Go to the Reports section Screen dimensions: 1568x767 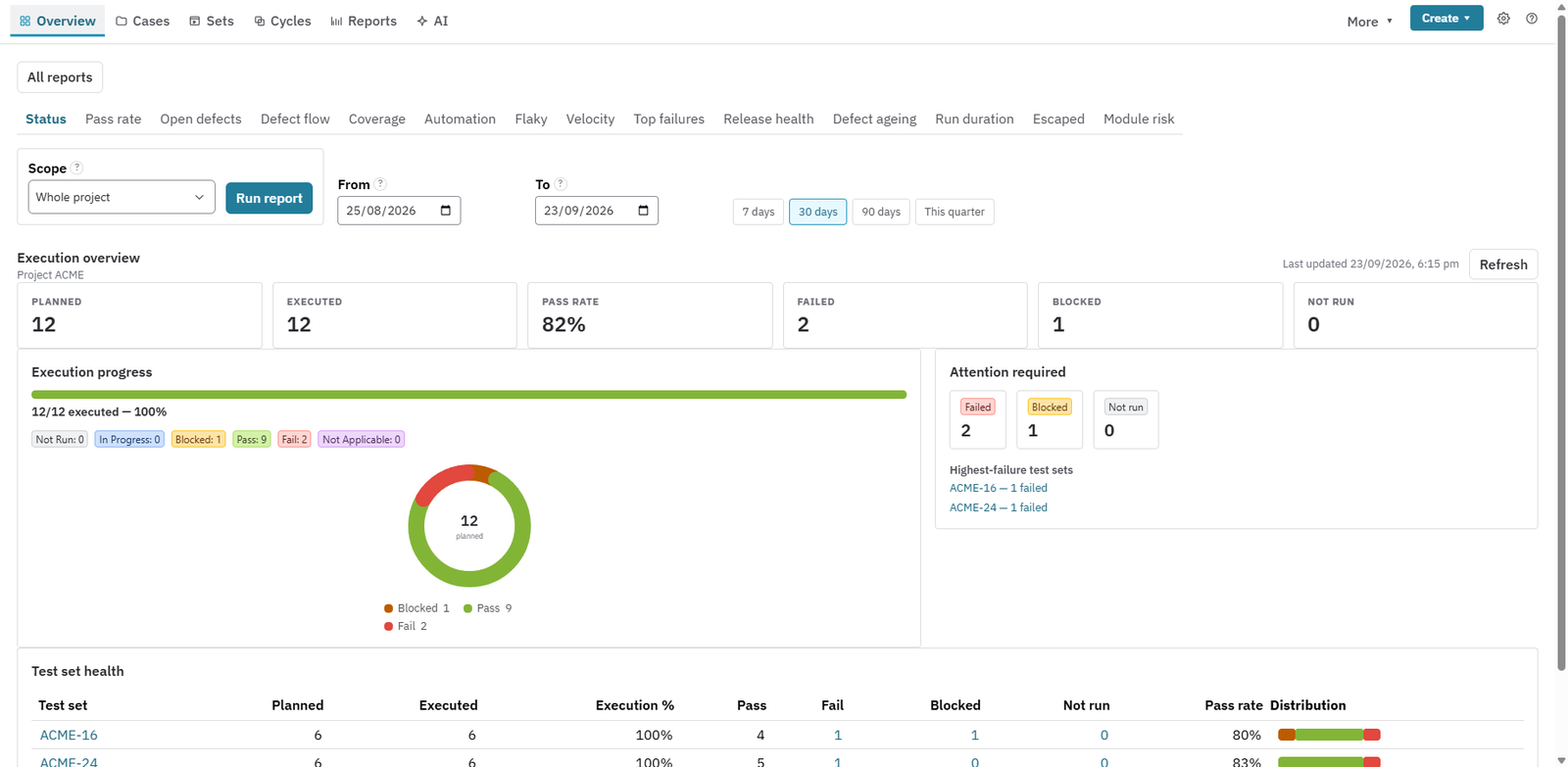point(364,21)
